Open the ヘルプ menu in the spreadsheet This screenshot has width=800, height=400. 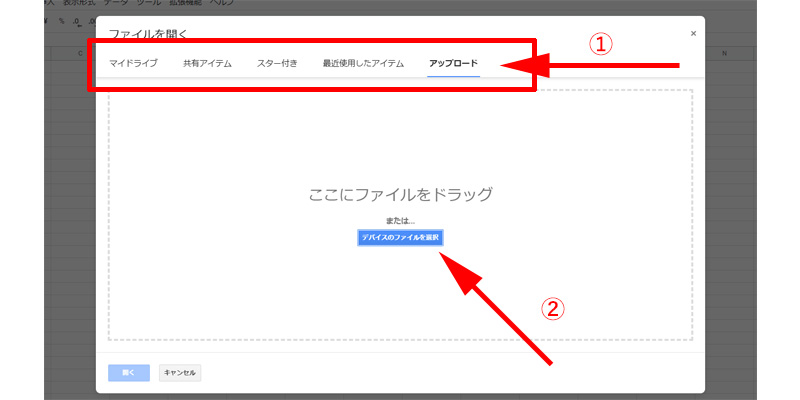coord(221,3)
